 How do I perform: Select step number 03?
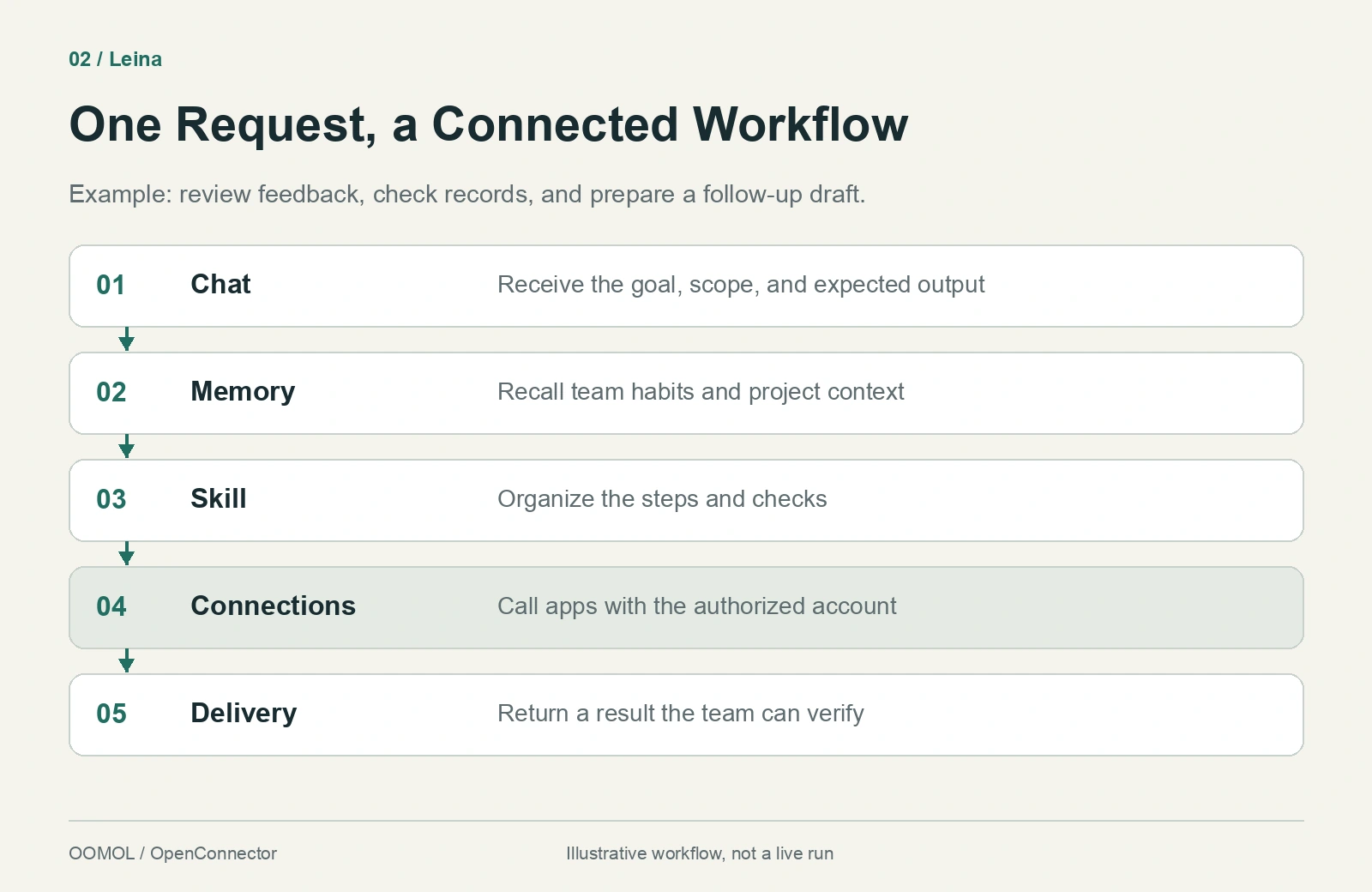111,499
